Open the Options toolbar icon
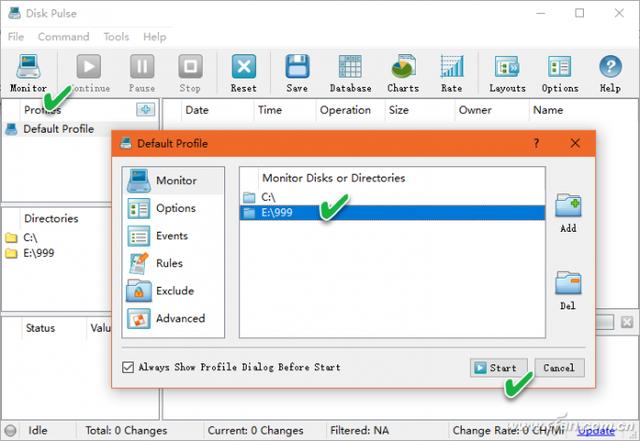Viewport: 640px width, 441px height. [560, 66]
